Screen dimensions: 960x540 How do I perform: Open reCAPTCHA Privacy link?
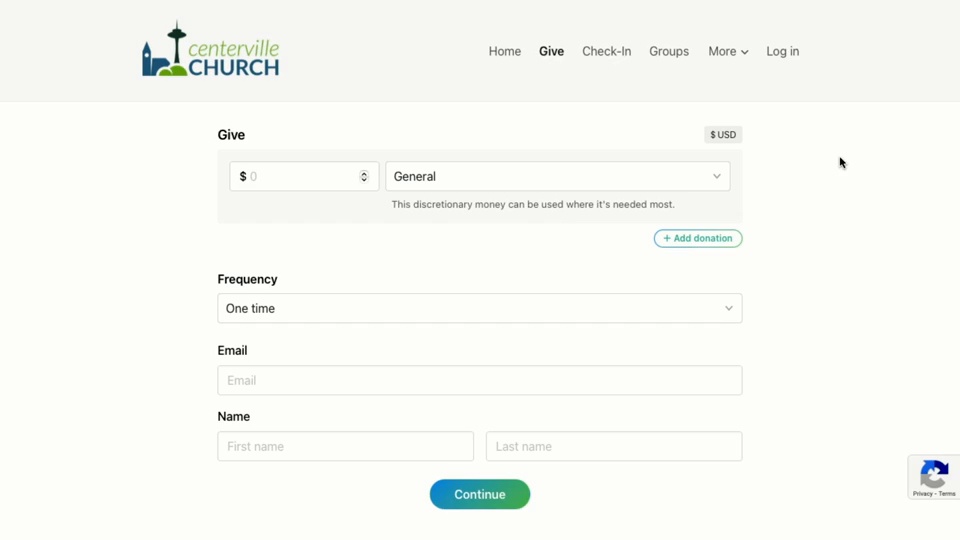click(922, 494)
